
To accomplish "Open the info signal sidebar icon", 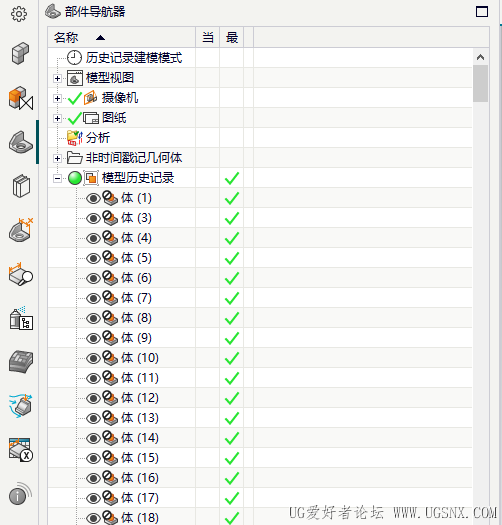I will pos(20,494).
